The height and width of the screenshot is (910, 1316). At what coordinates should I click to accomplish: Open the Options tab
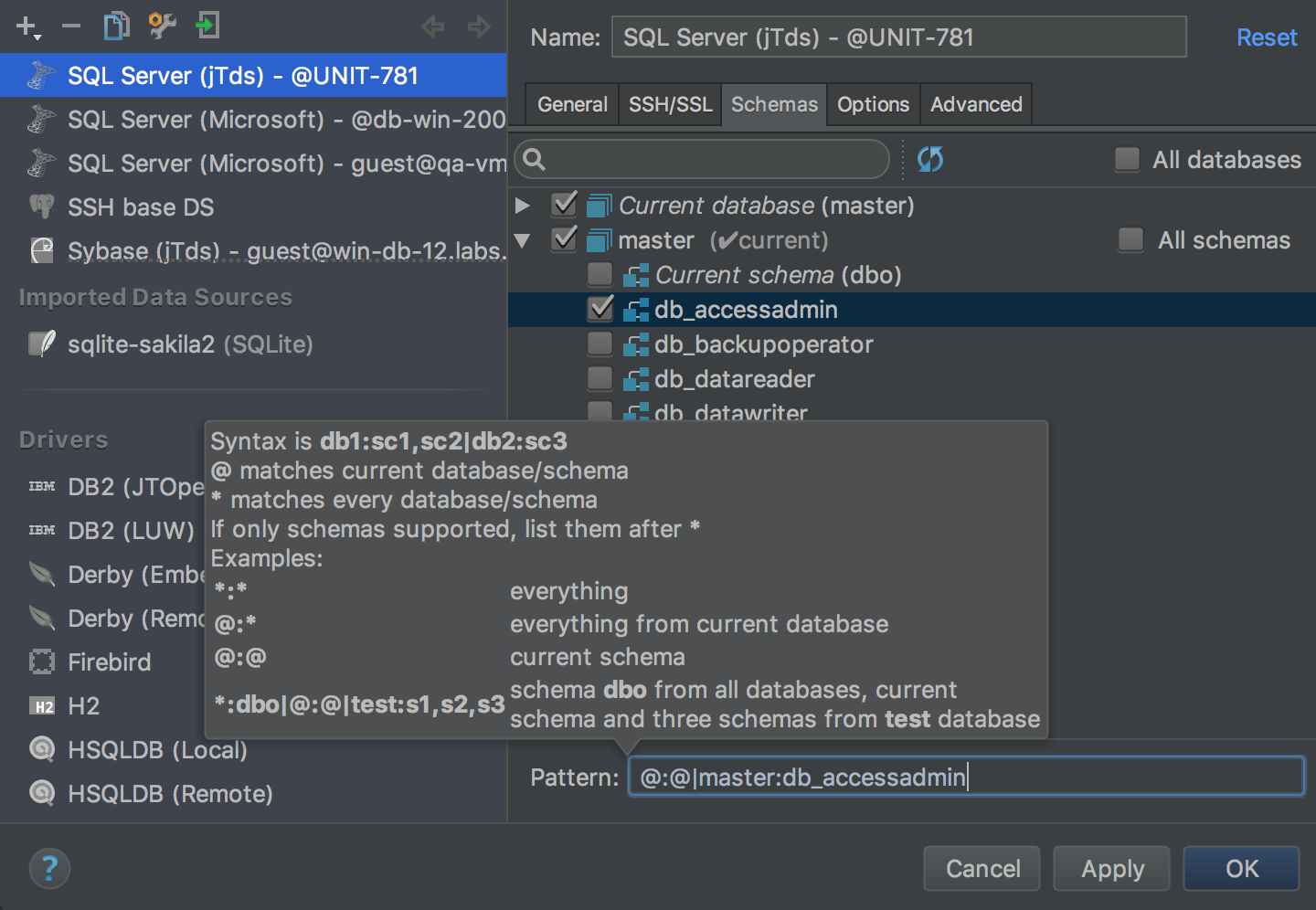tap(873, 104)
